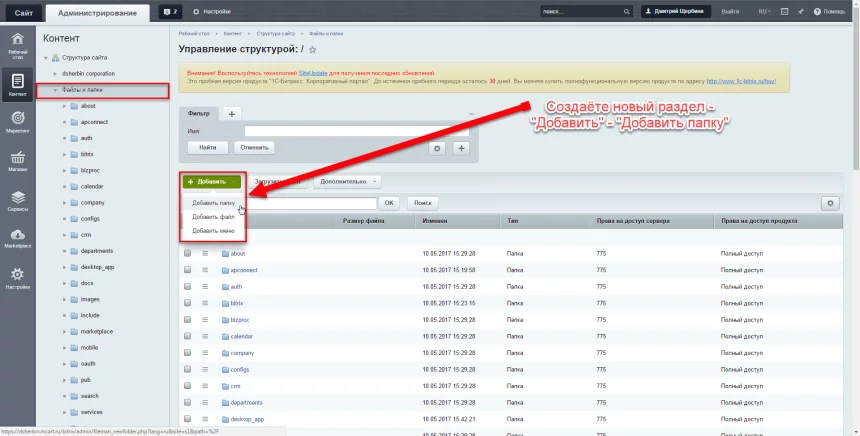Click the favorites star next to page title
The height and width of the screenshot is (436, 860).
pos(313,49)
